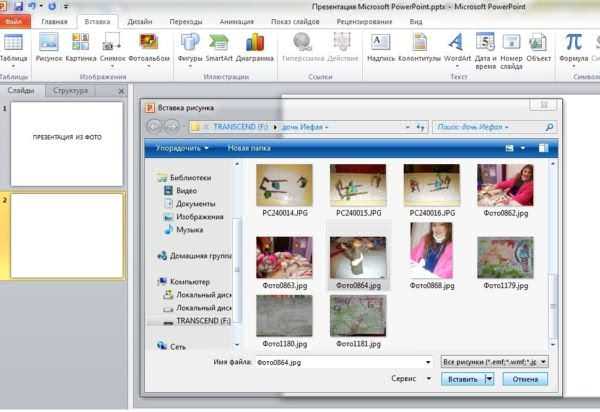600x412 pixels.
Task: Open the Картинка clip art tool
Action: (x=81, y=48)
